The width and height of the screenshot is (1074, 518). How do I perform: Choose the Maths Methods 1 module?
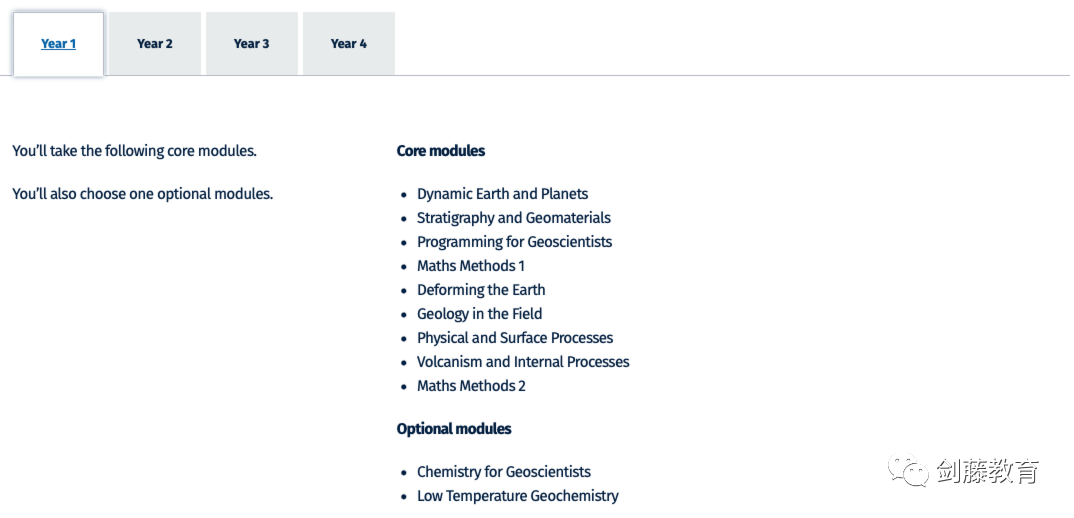[470, 266]
